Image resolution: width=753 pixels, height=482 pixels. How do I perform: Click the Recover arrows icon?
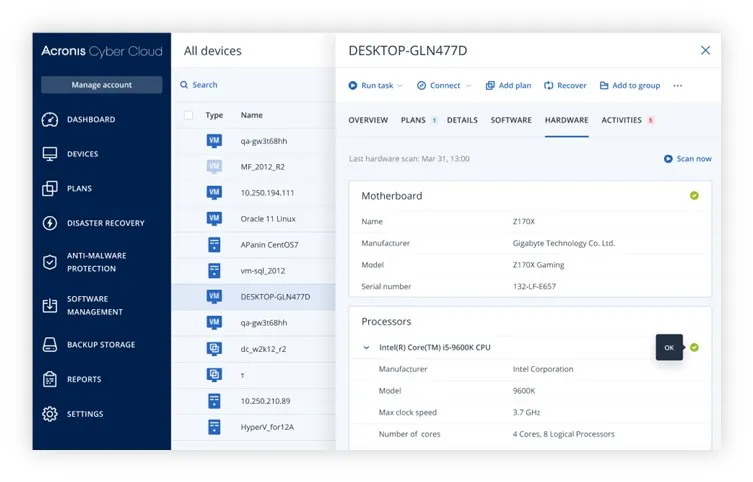pos(548,85)
